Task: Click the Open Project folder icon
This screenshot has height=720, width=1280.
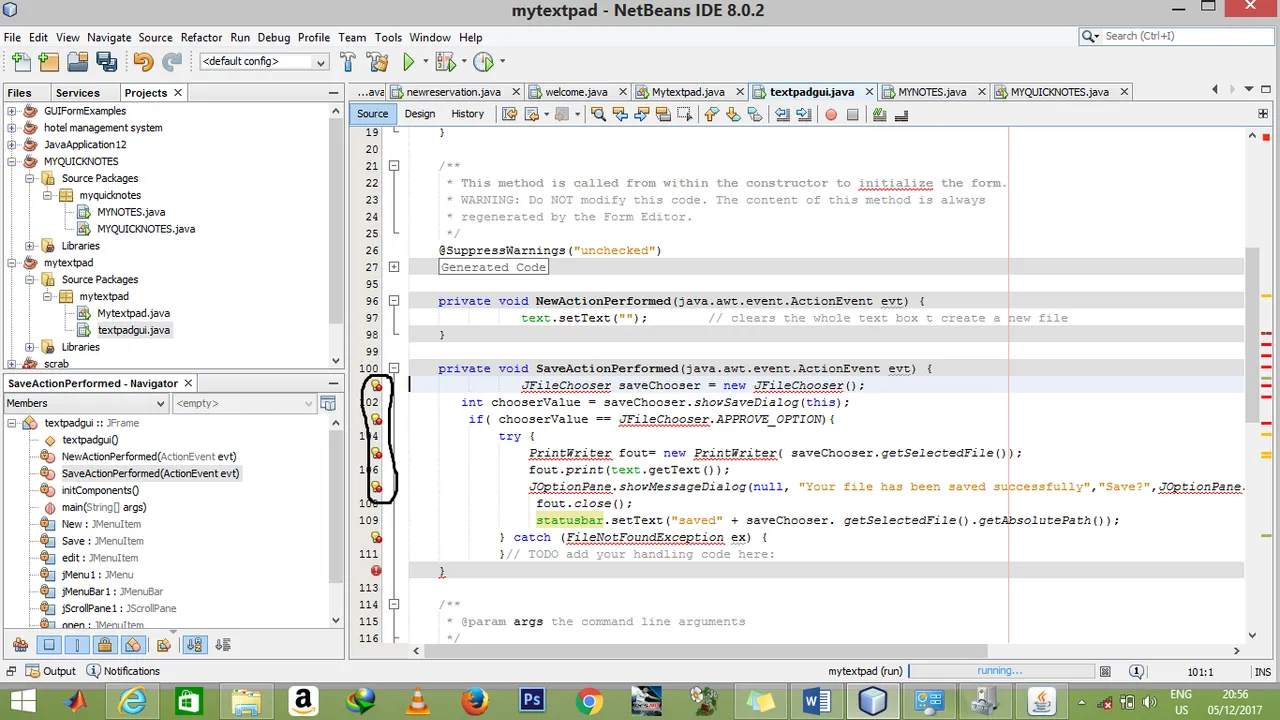Action: [77, 62]
